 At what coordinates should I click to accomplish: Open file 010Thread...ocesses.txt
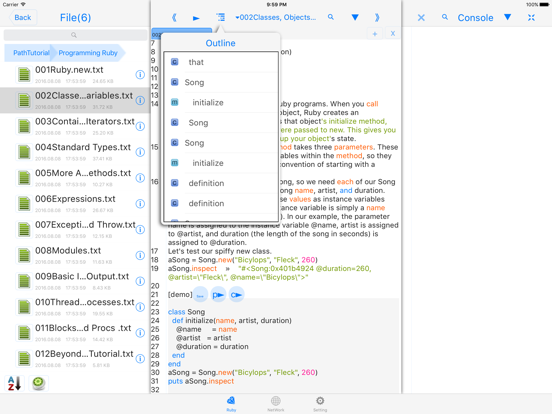click(75, 307)
